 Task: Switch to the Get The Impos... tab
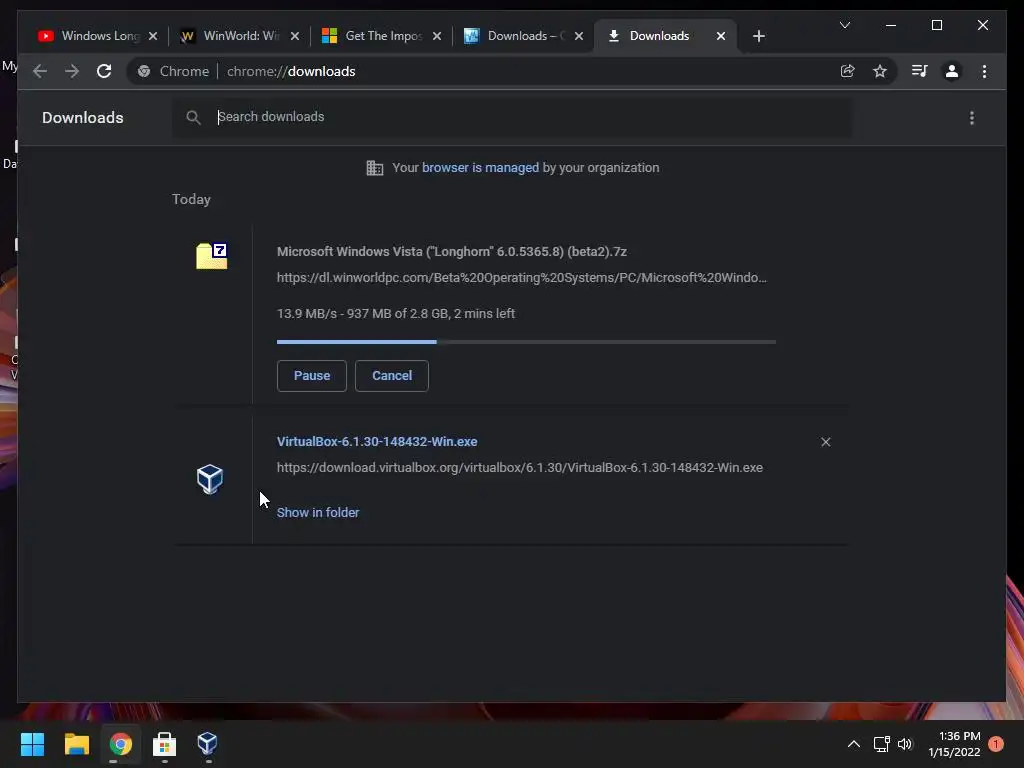pos(383,36)
